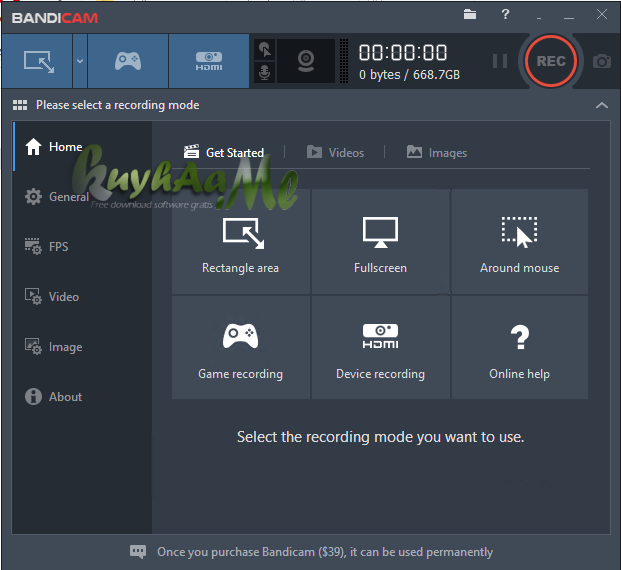Click the '0 bytes / 668.7GB' storage text
The height and width of the screenshot is (570, 621).
(409, 75)
